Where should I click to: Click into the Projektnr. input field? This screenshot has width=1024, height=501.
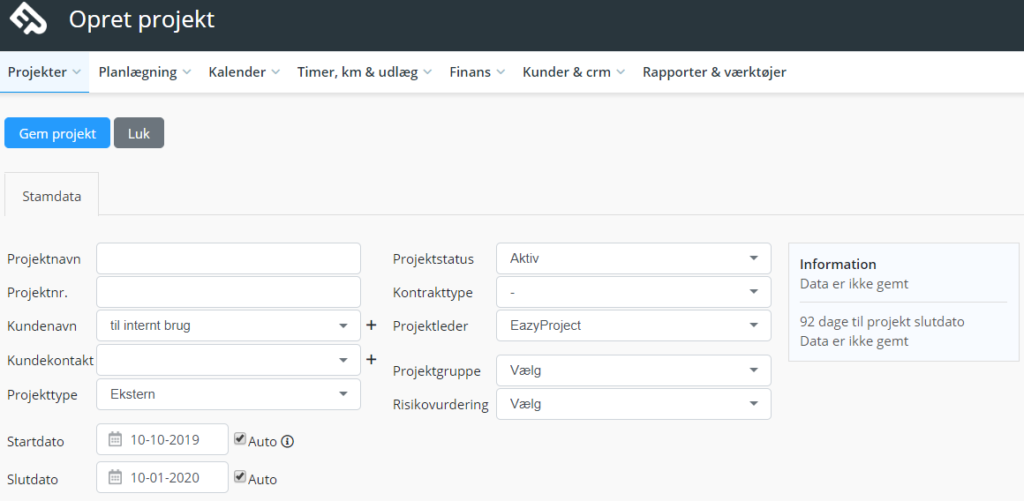tap(229, 292)
